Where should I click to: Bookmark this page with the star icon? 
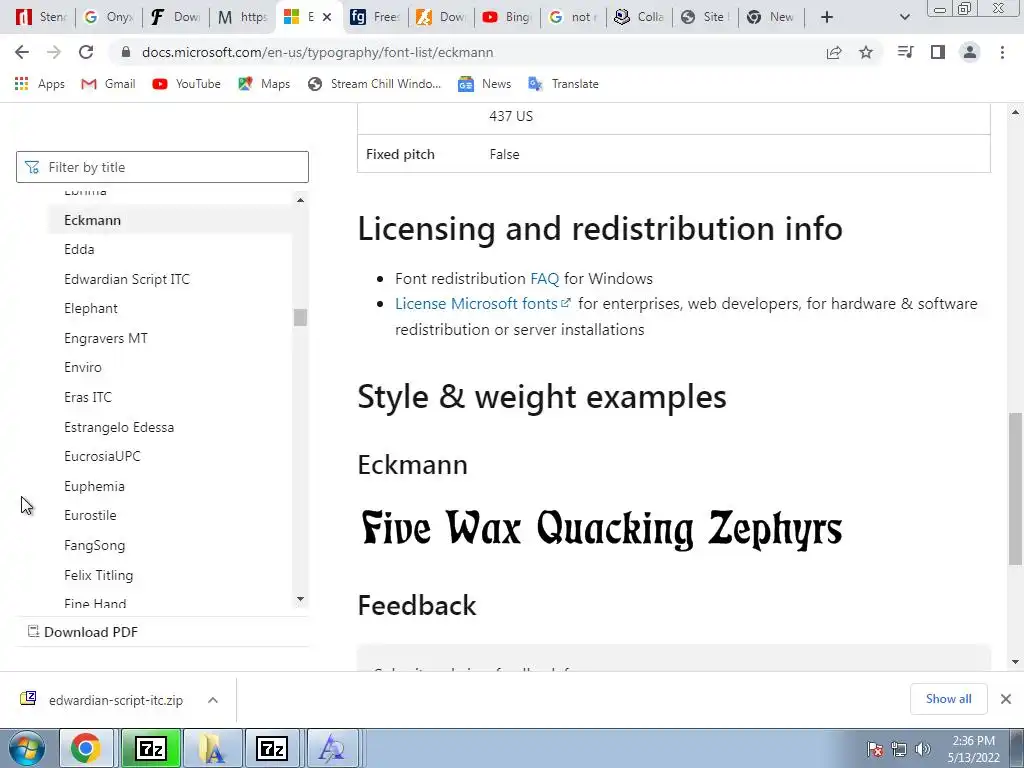click(866, 52)
